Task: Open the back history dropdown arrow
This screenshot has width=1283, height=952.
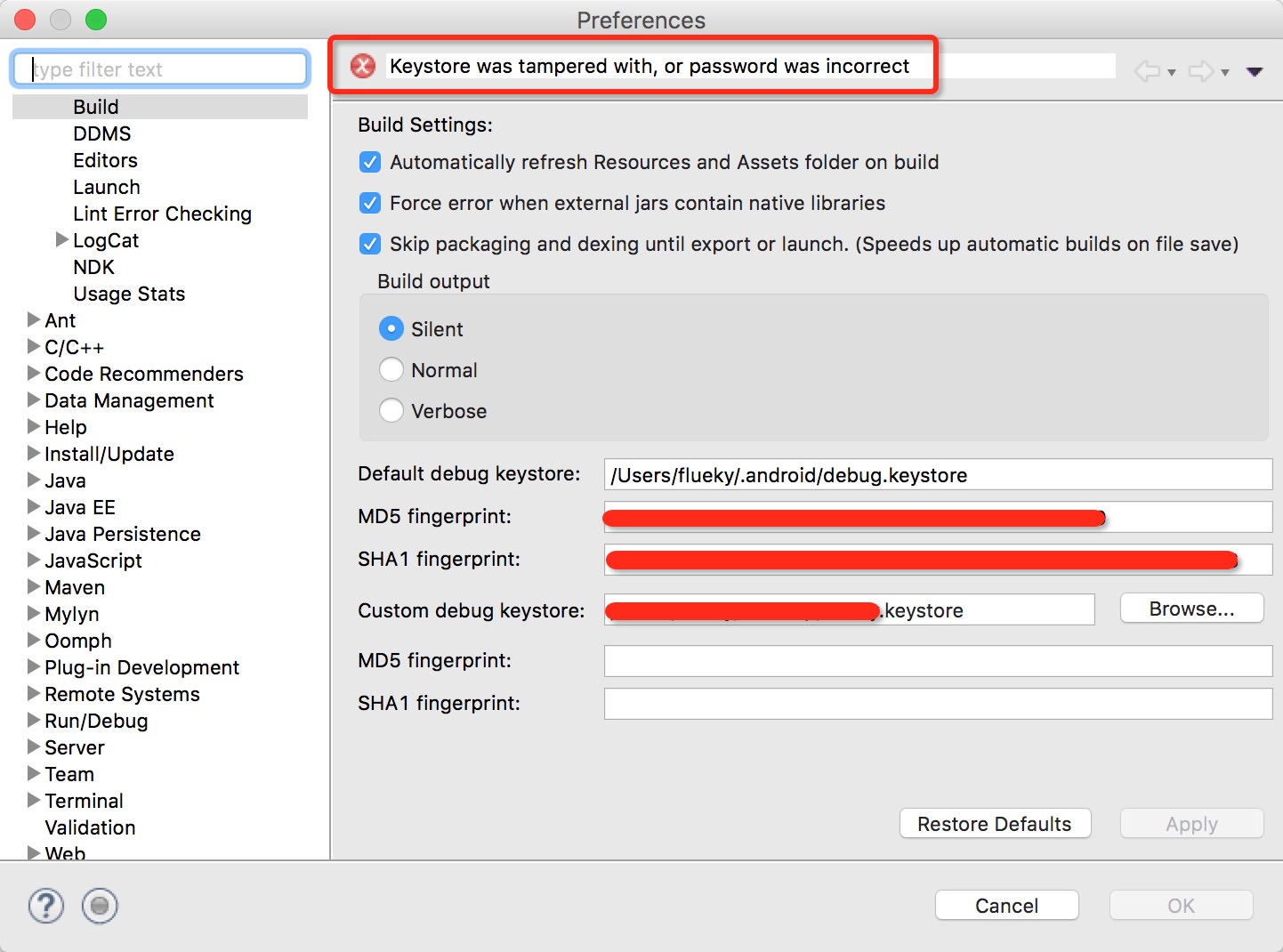Action: (x=1172, y=72)
